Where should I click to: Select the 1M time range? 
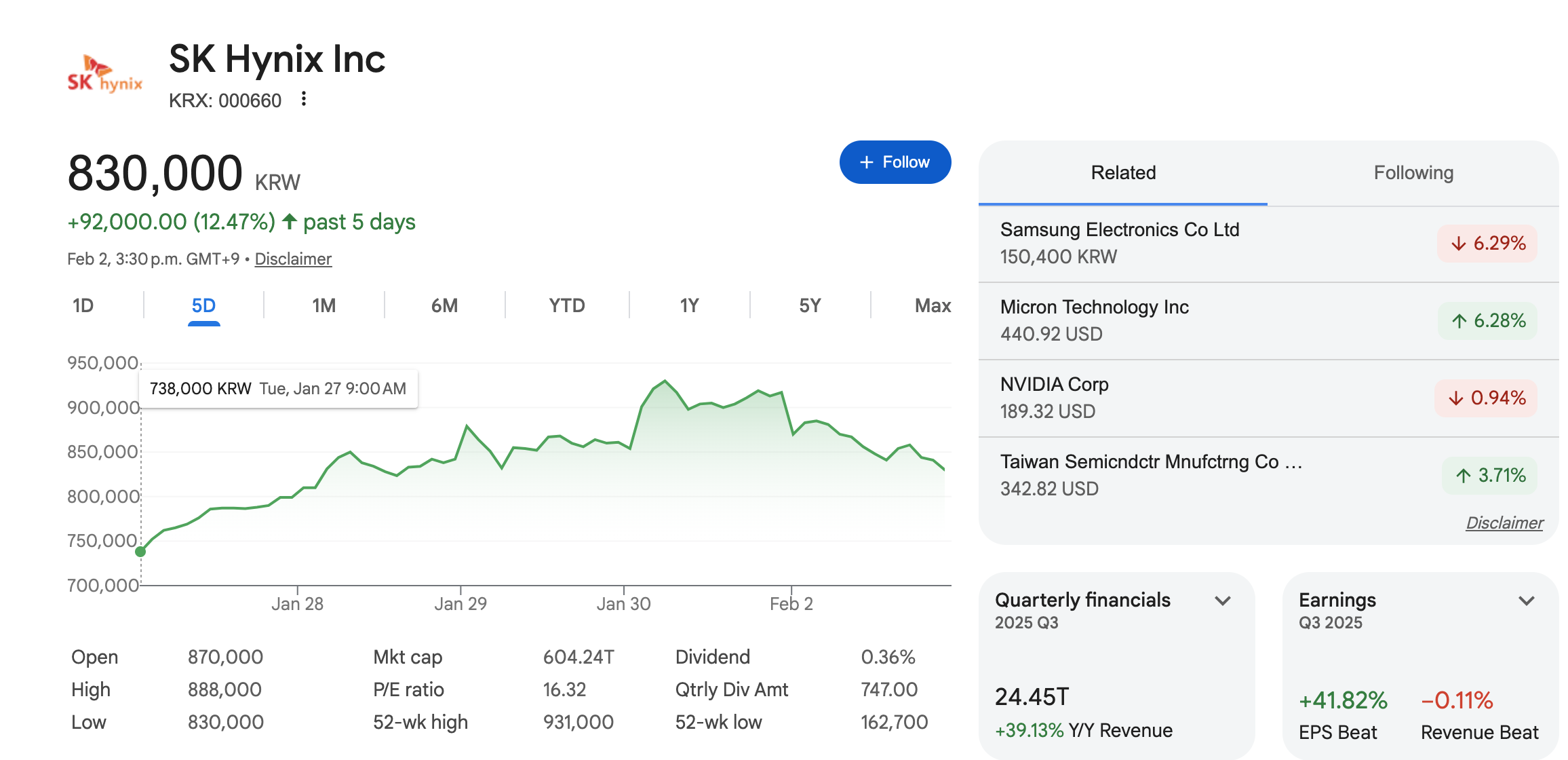coord(324,306)
